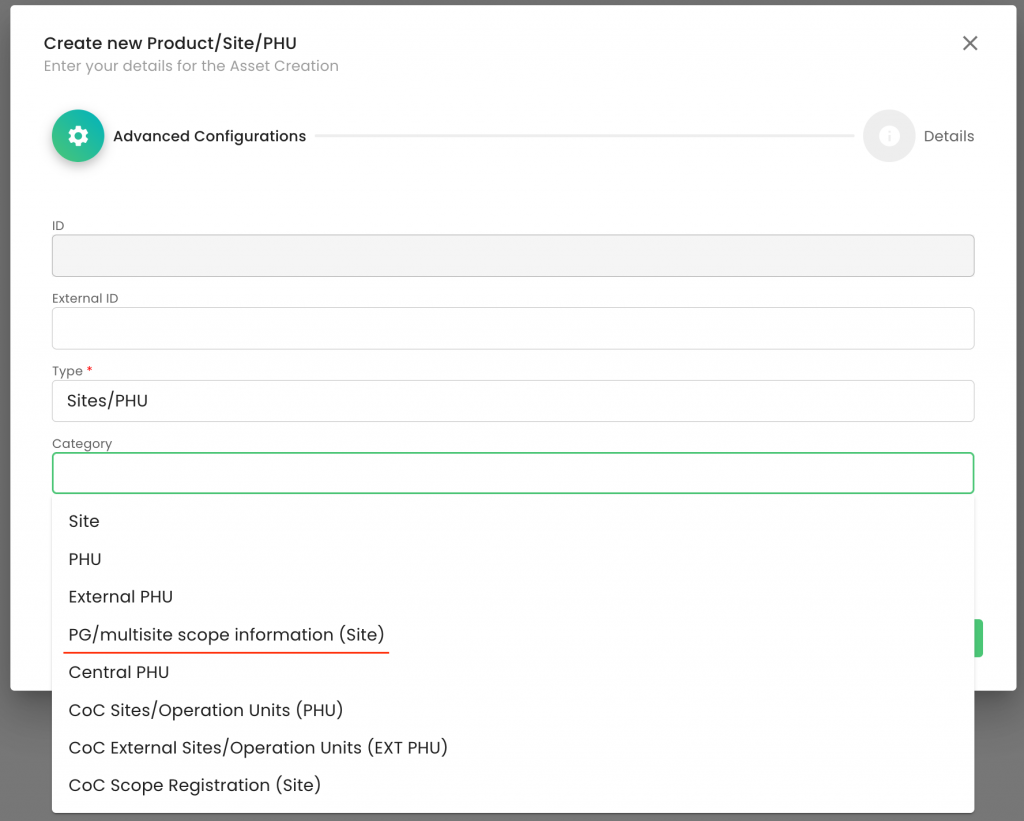Image resolution: width=1024 pixels, height=821 pixels.
Task: Select the PHU category option
Action: pyautogui.click(x=85, y=559)
